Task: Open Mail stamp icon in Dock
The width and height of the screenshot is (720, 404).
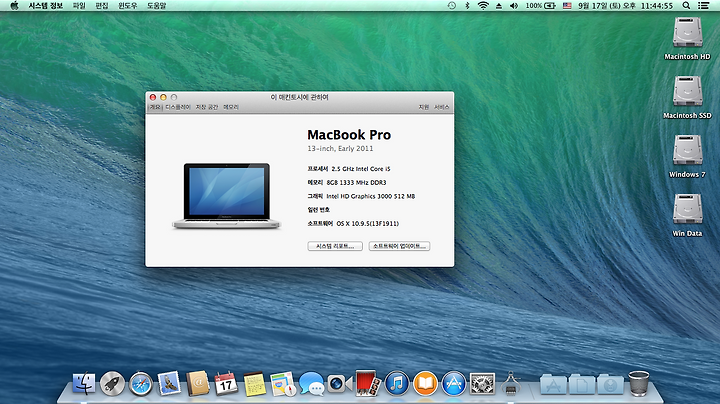Action: click(169, 384)
